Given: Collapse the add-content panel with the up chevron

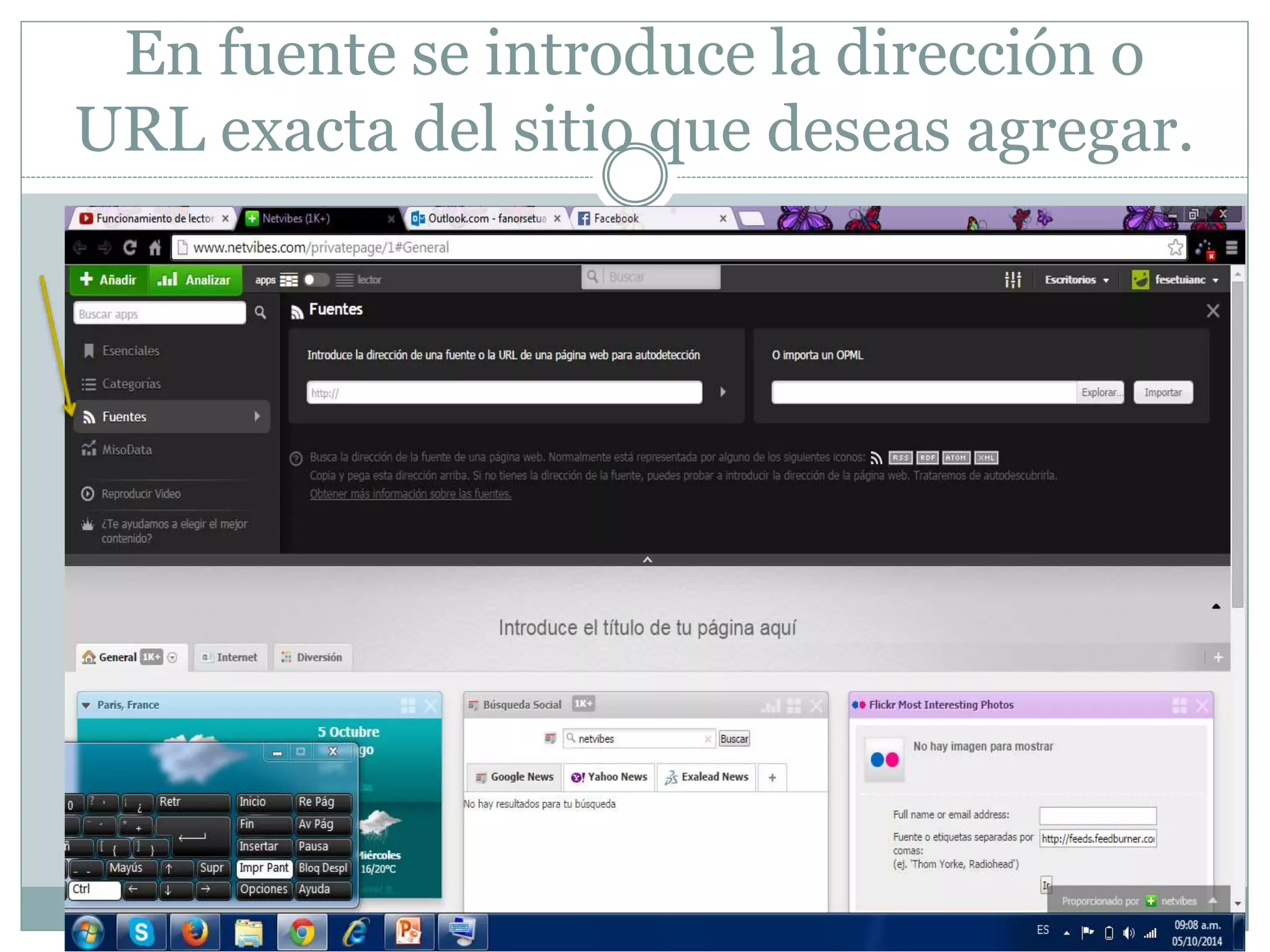Looking at the screenshot, I should click(x=647, y=560).
